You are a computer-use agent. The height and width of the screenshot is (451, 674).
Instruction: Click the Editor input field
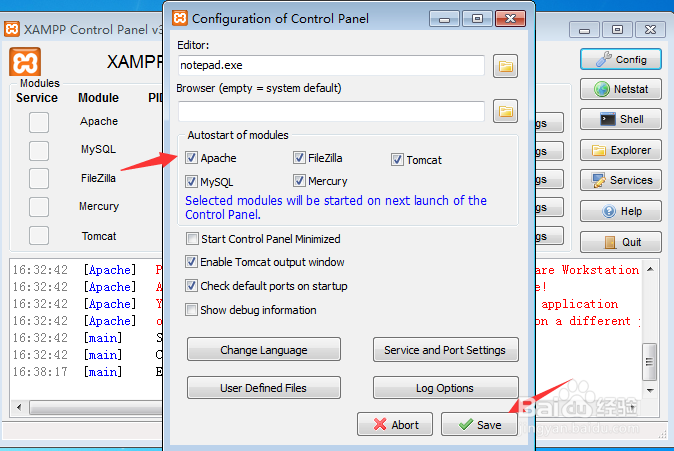[331, 65]
